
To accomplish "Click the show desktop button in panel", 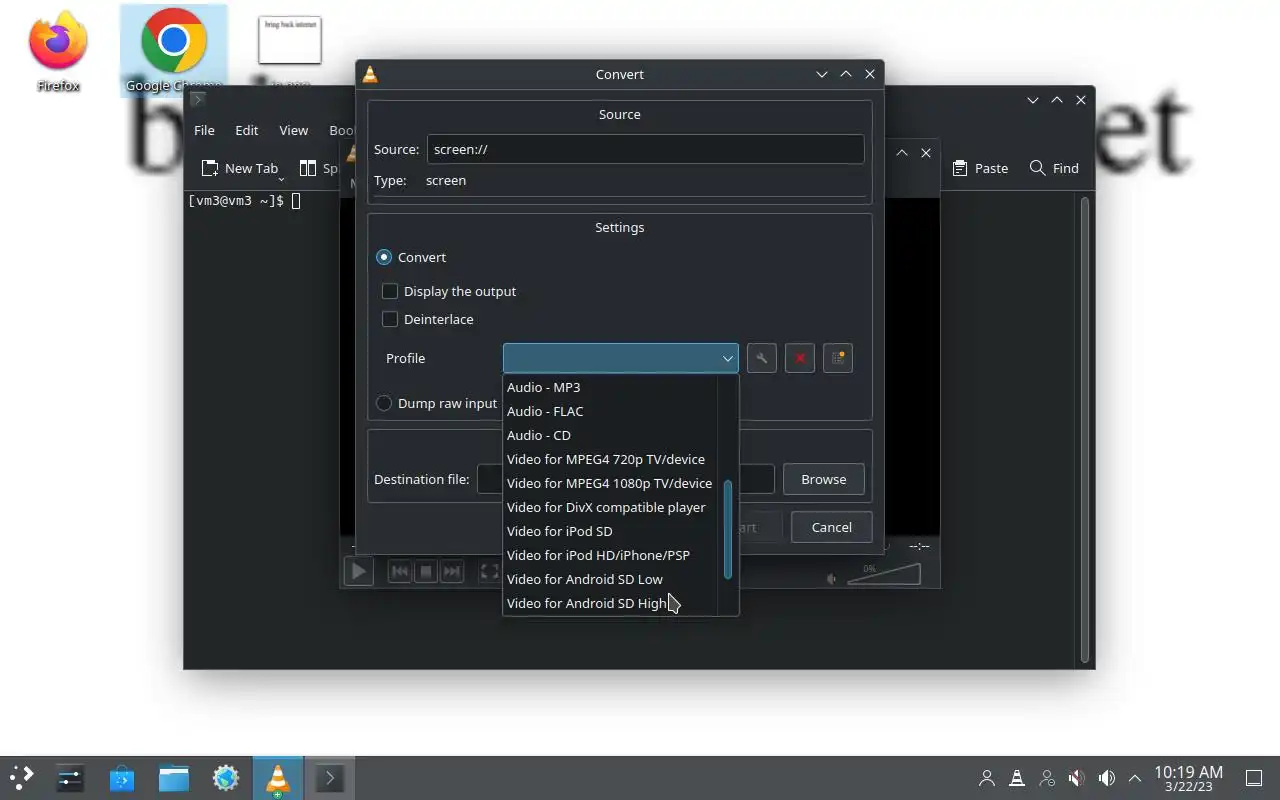I will coord(1254,778).
